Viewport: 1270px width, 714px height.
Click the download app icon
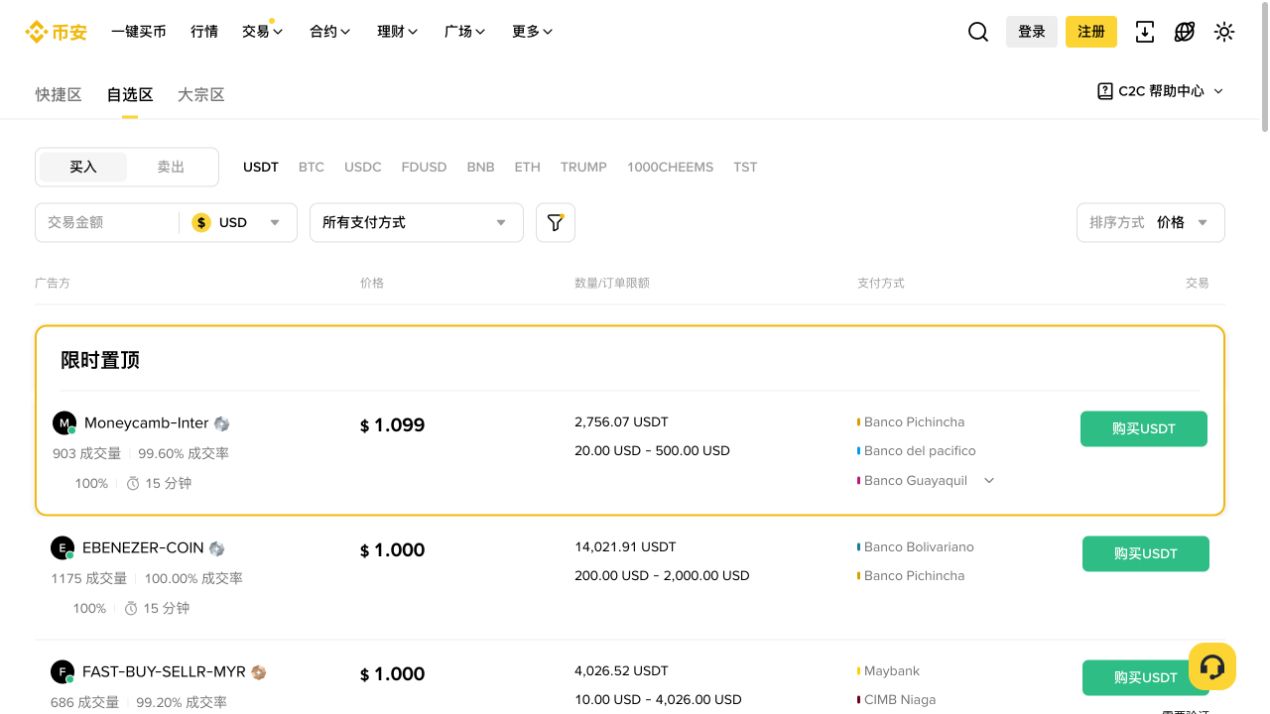pyautogui.click(x=1145, y=32)
